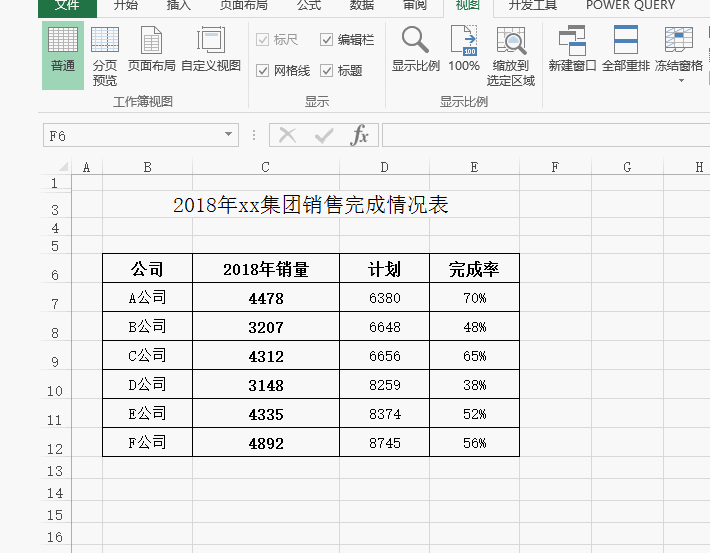
Task: Switch to the Formulas (公式) tab
Action: 309,5
